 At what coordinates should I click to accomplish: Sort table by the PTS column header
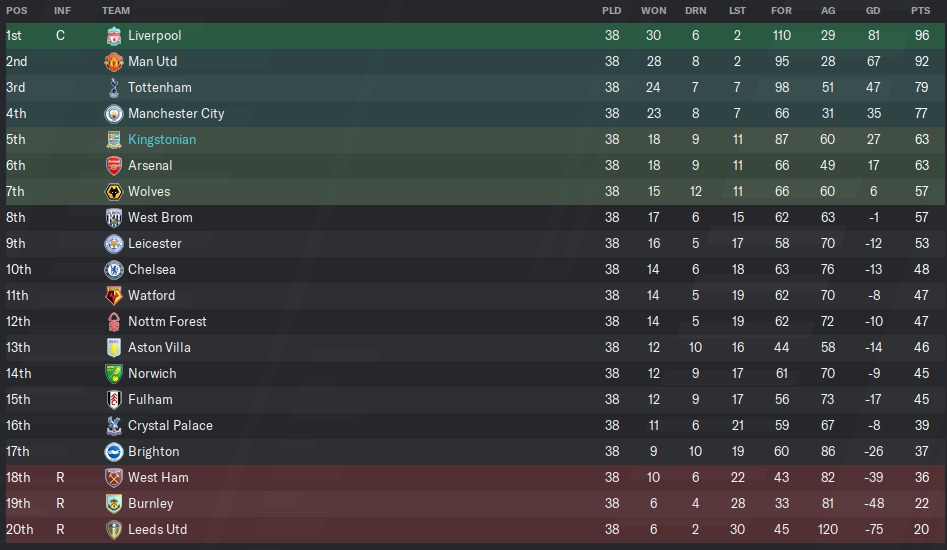[x=920, y=10]
